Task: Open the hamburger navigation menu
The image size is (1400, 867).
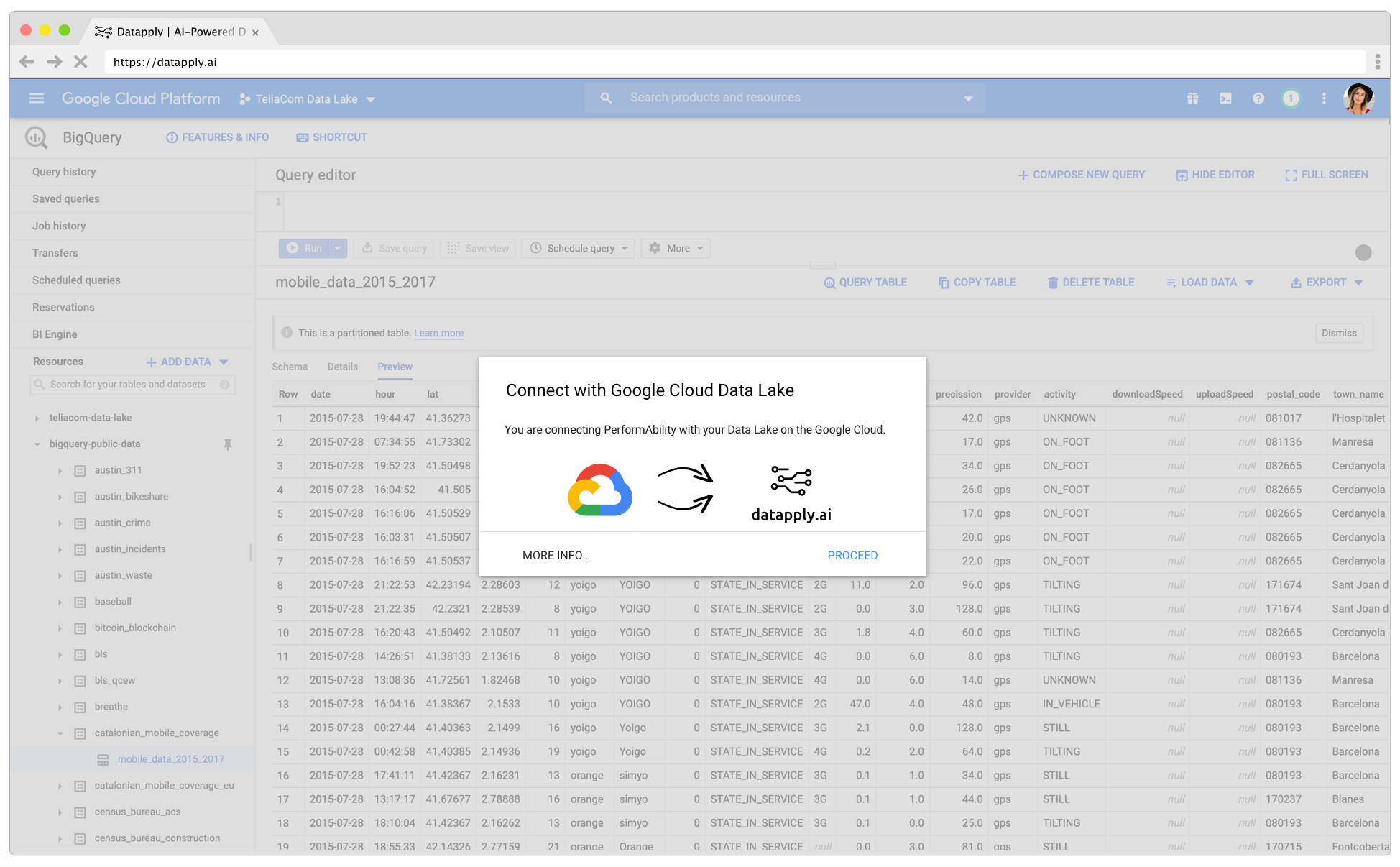Action: pyautogui.click(x=36, y=98)
